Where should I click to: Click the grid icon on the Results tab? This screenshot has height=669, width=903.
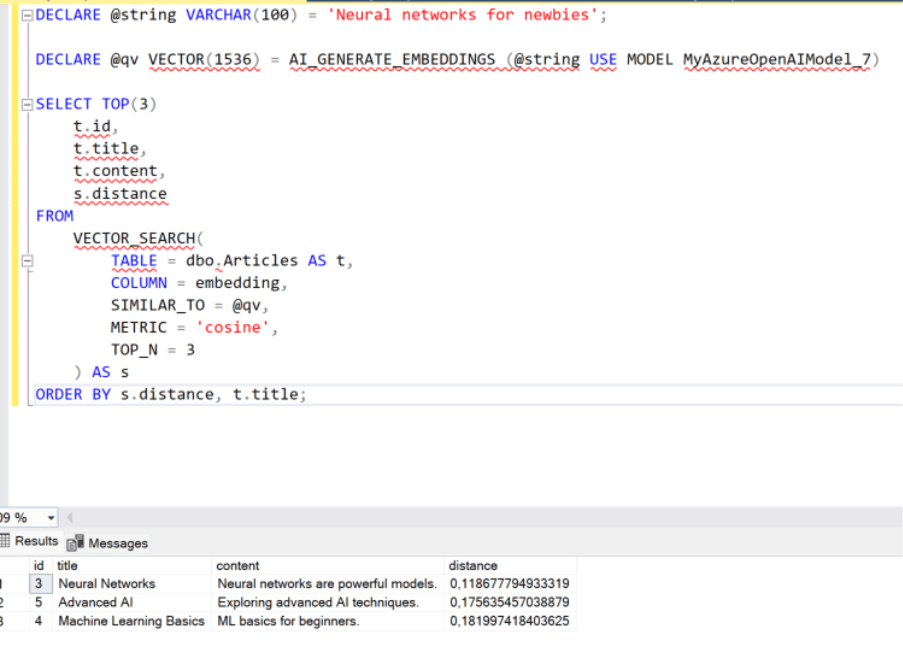[x=7, y=542]
